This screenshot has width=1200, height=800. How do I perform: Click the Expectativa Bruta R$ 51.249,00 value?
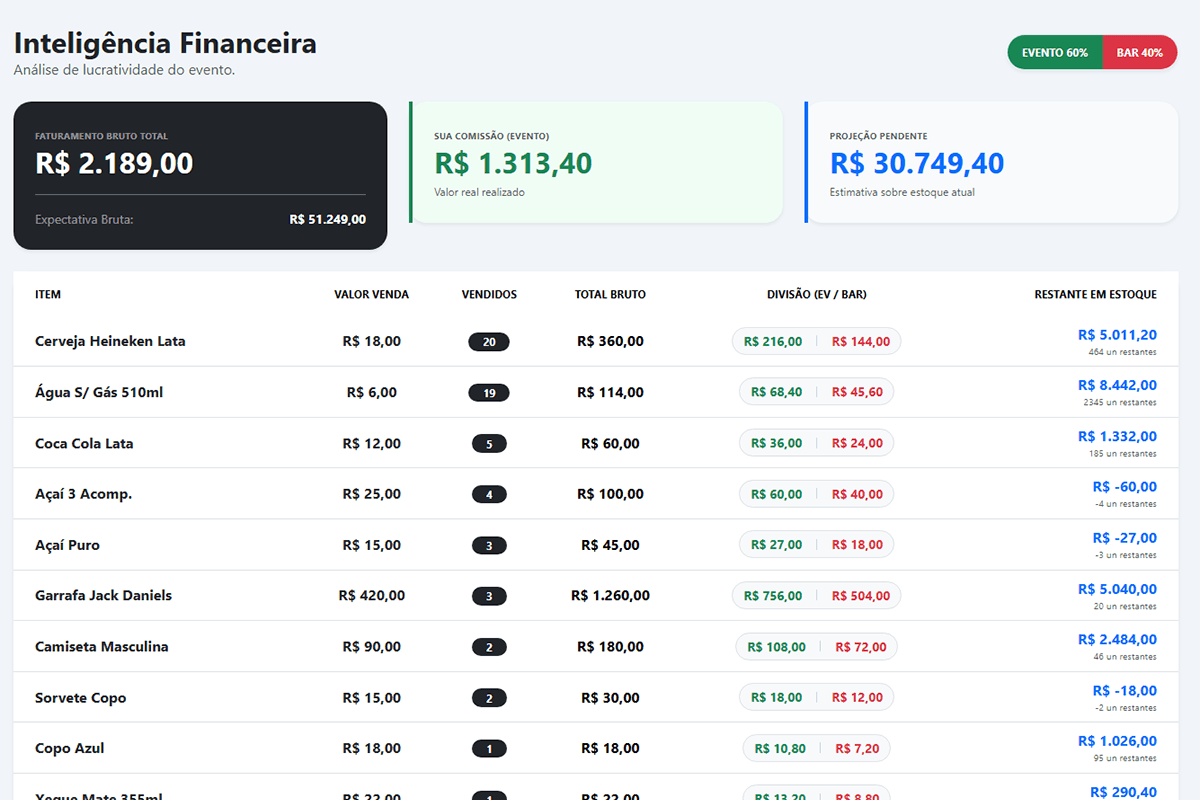[x=327, y=219]
